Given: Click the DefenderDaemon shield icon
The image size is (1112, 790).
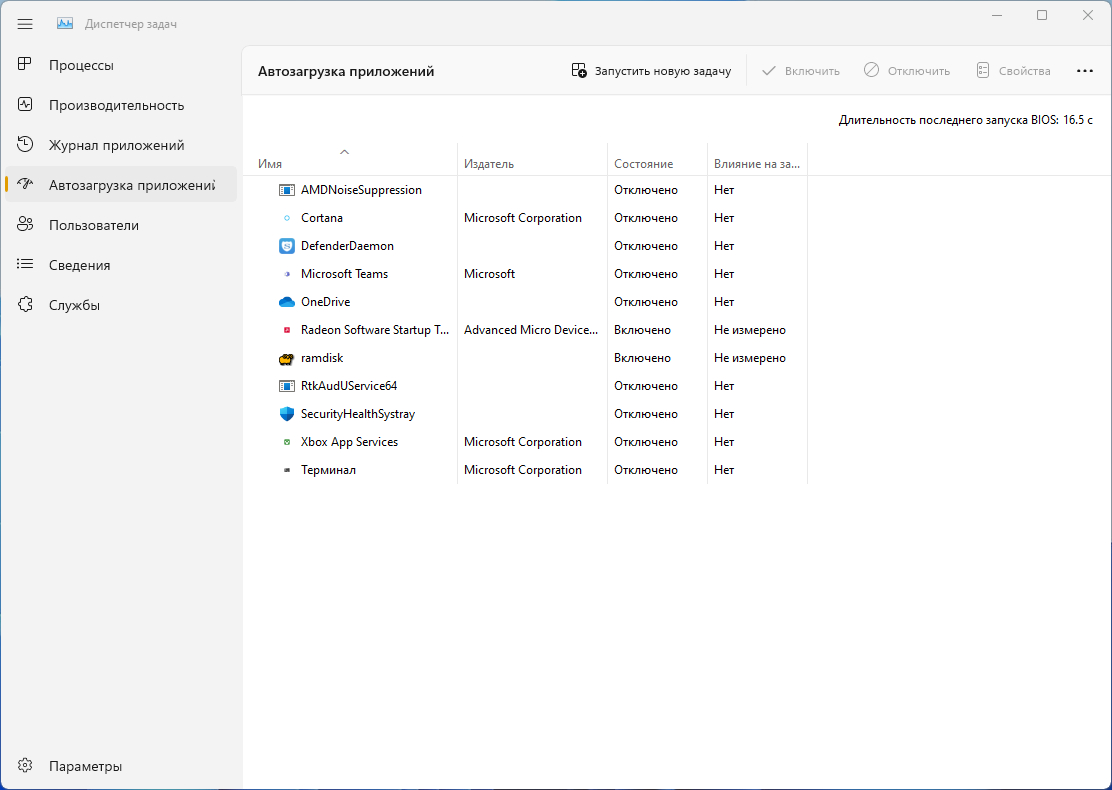Looking at the screenshot, I should click(287, 246).
